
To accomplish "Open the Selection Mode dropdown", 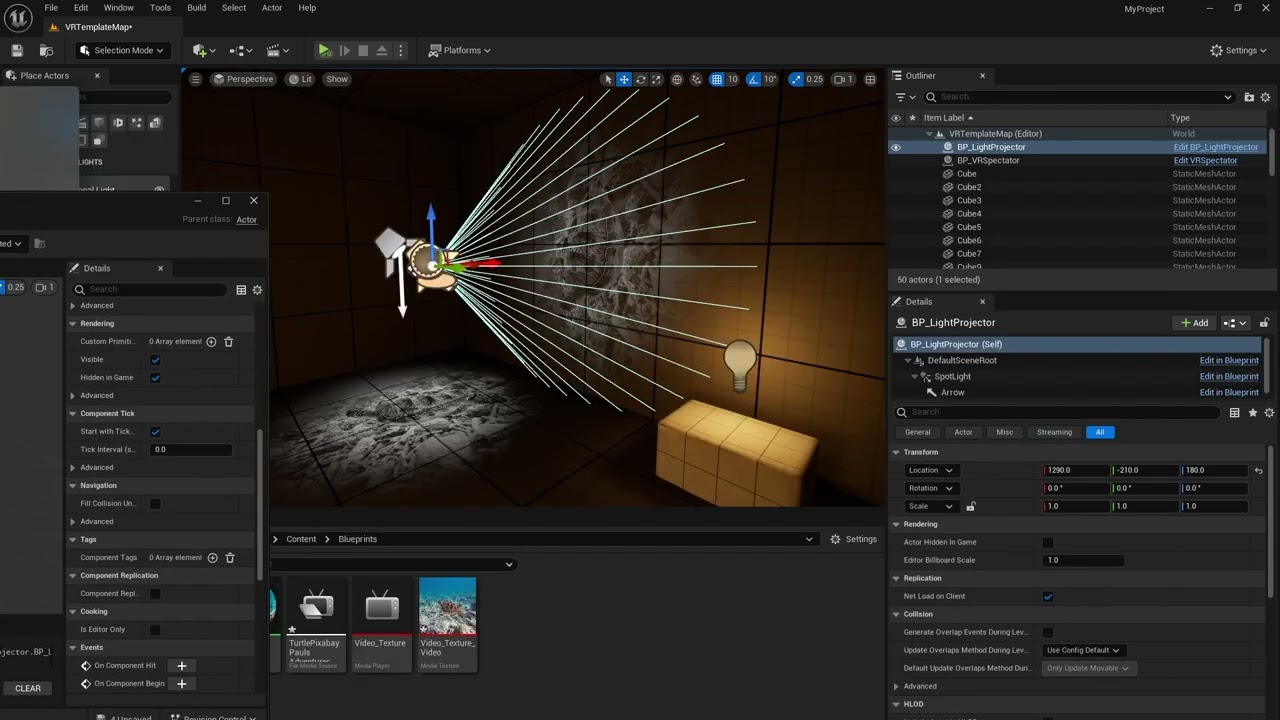I will coord(122,50).
